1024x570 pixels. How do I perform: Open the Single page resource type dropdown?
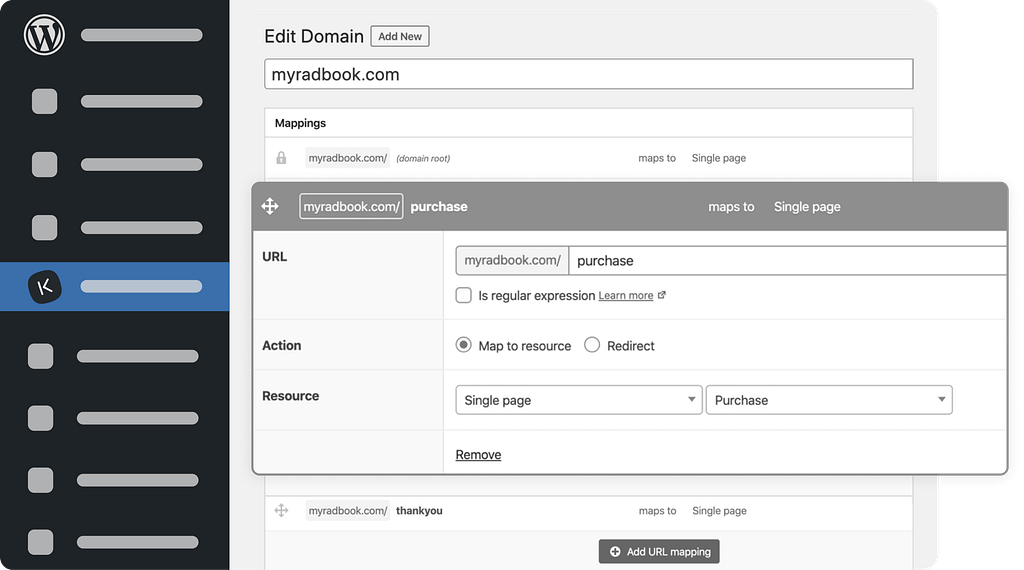click(579, 400)
